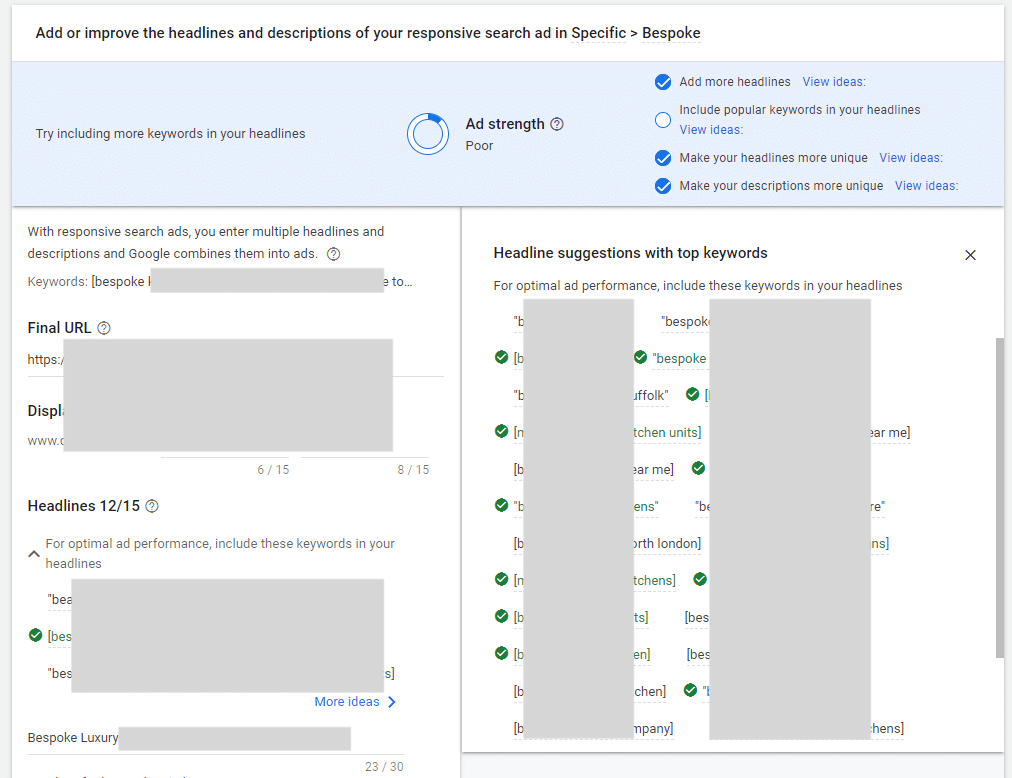1012x778 pixels.
Task: Click help icon beside responsive search ads description
Action: 334,254
